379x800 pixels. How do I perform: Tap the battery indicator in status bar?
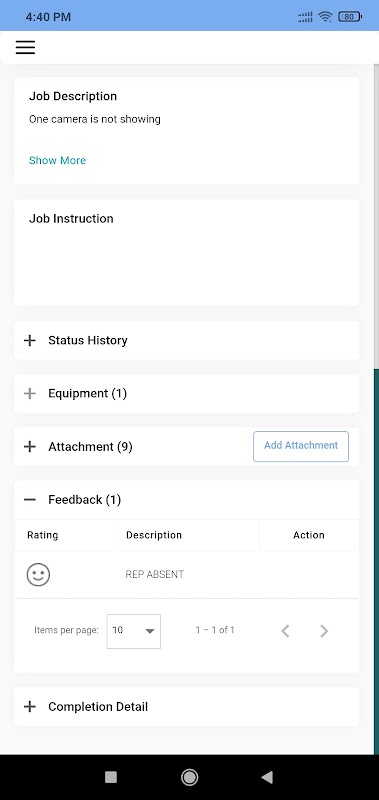[x=350, y=17]
